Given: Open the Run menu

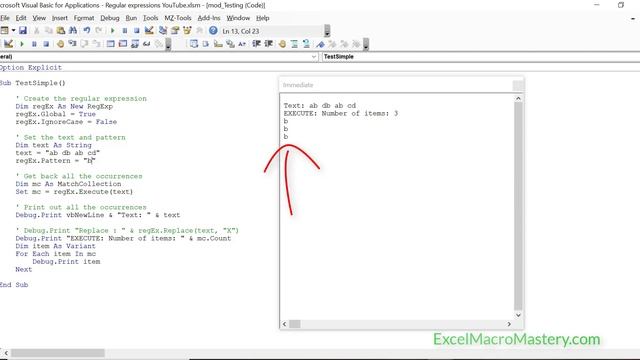Looking at the screenshot, I should (131, 18).
